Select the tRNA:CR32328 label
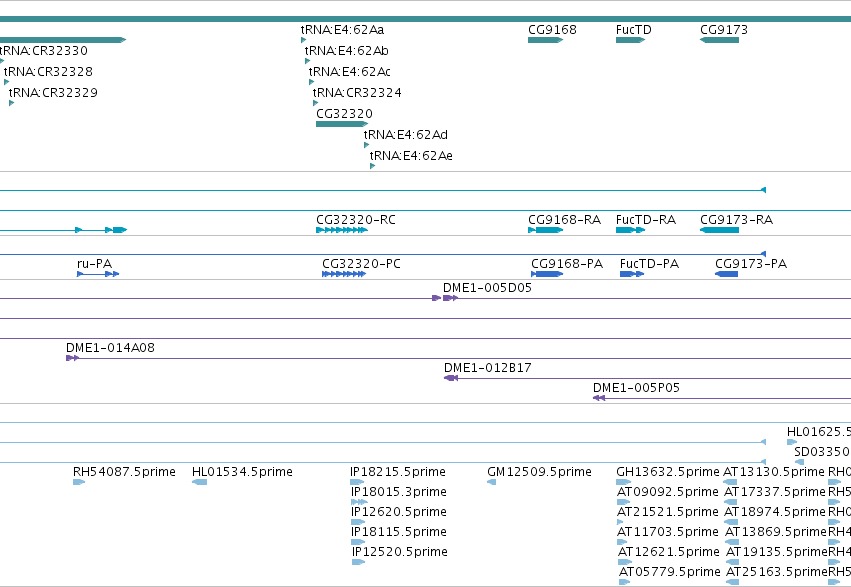 tap(48, 72)
